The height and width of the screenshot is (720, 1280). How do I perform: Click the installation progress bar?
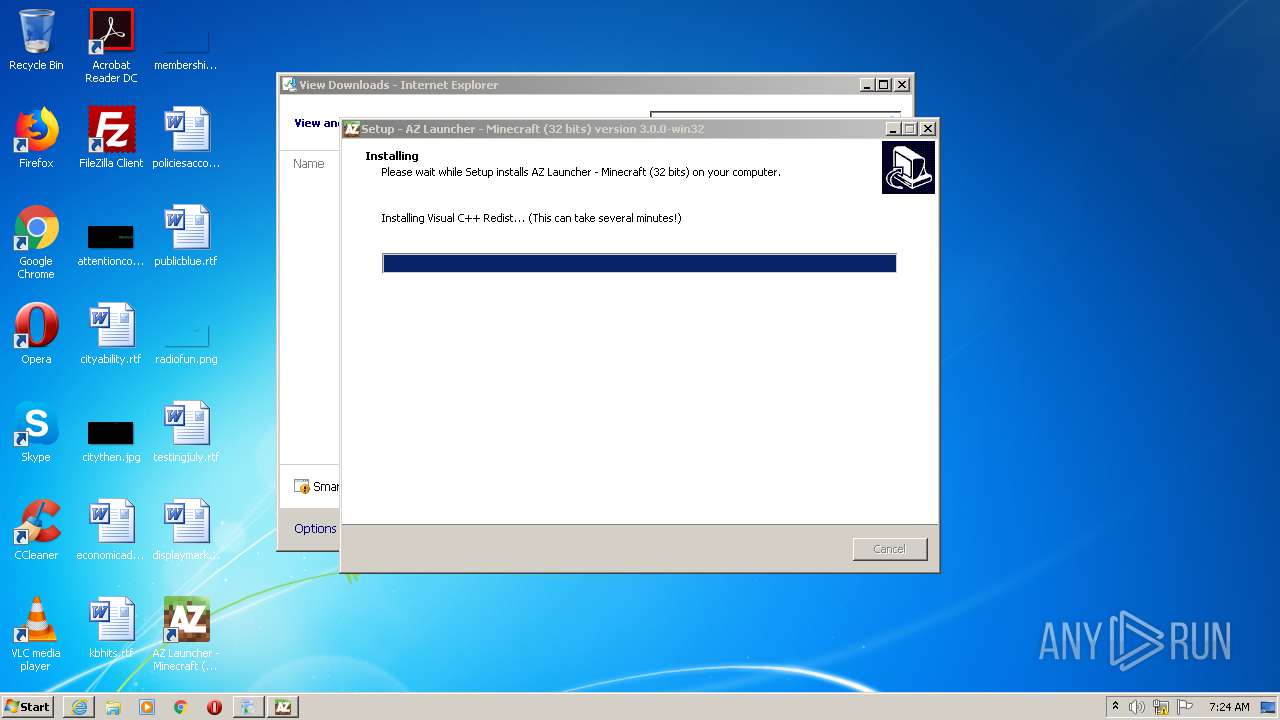[x=639, y=263]
